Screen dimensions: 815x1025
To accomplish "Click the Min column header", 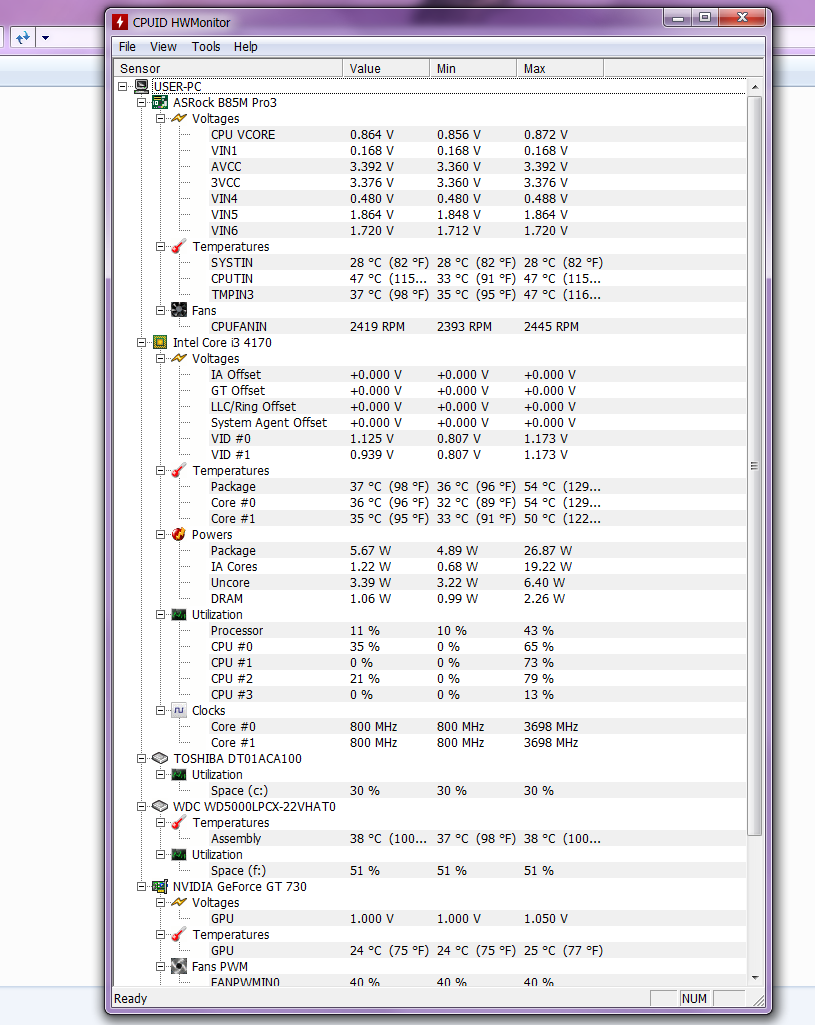I will (473, 69).
